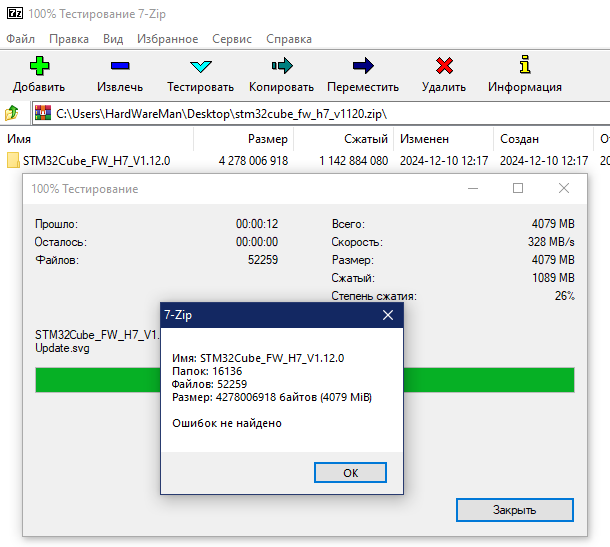Image resolution: width=610 pixels, height=547 pixels.
Task: Open the Файл menu
Action: [x=20, y=39]
